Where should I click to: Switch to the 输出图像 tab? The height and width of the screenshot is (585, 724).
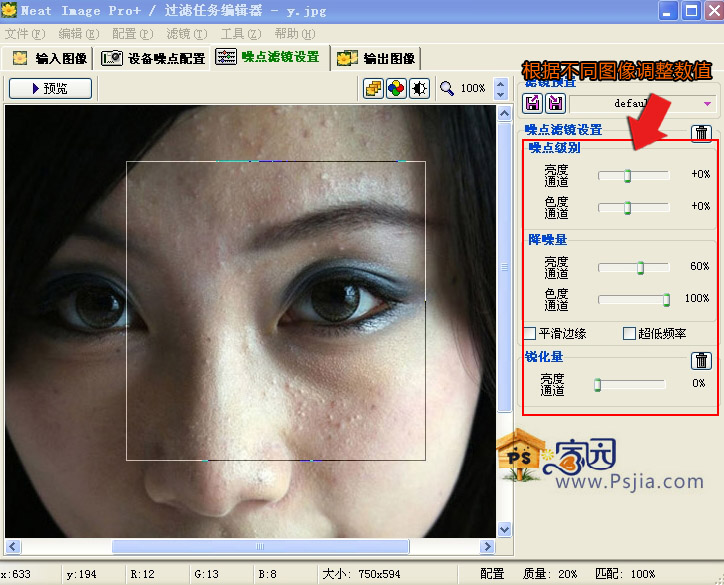click(377, 58)
